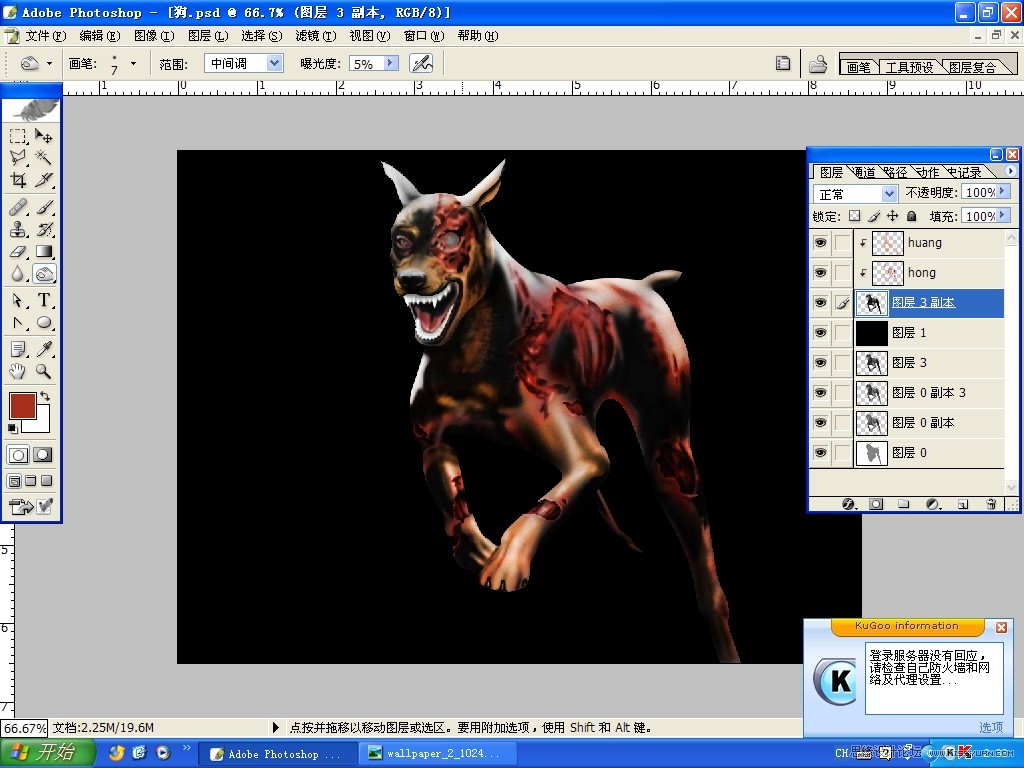
Task: Select the Crop tool in toolbox
Action: point(18,180)
